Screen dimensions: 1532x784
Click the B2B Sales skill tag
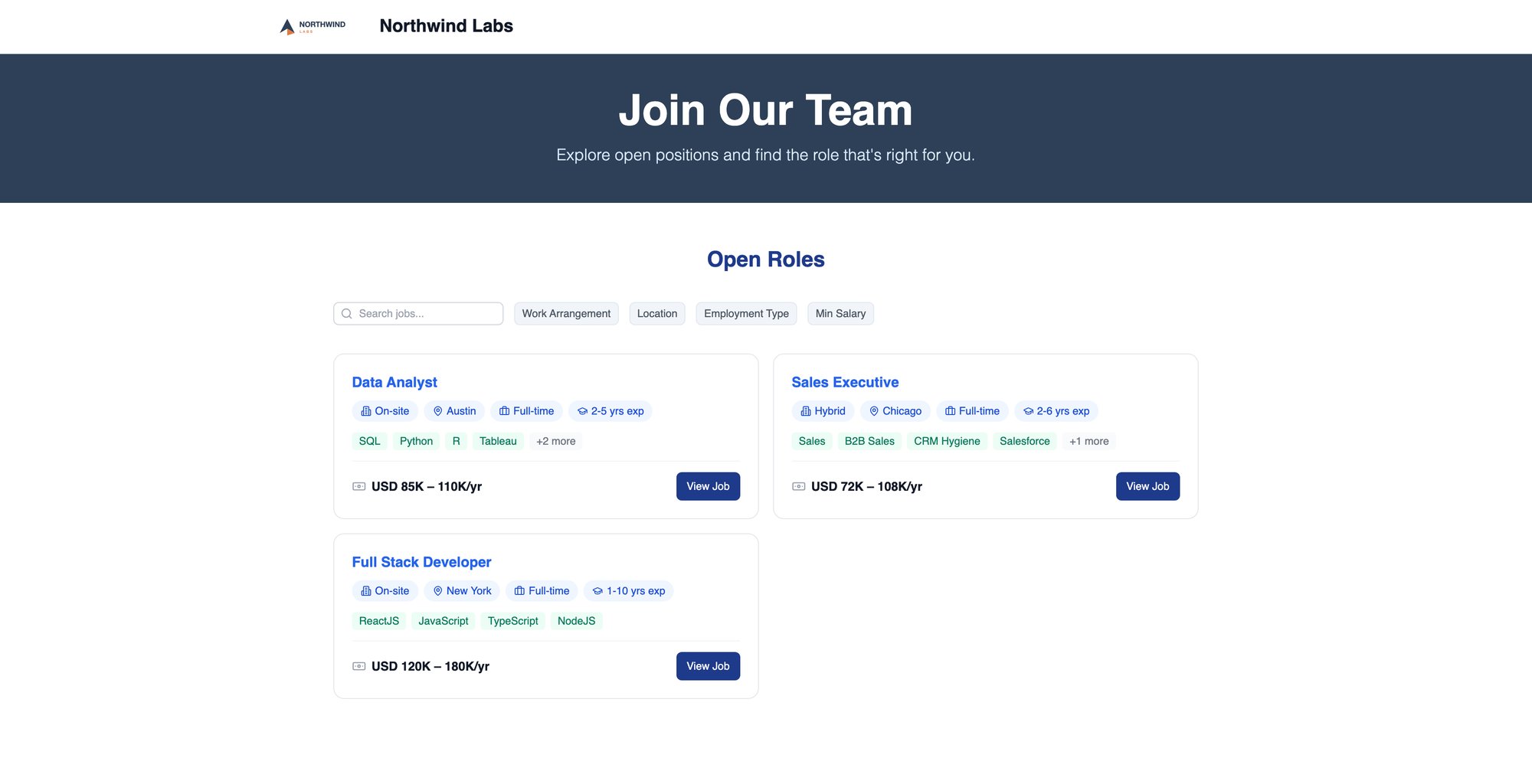tap(869, 441)
